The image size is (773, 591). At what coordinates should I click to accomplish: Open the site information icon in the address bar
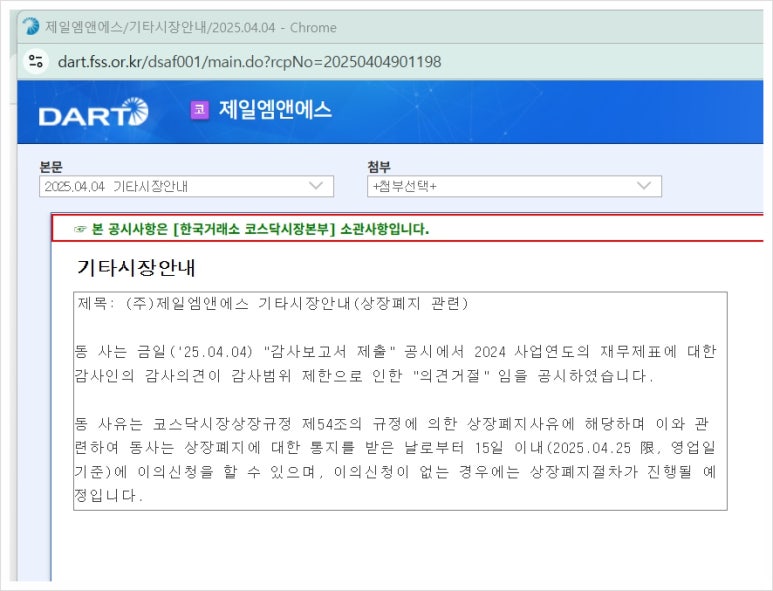click(x=36, y=62)
